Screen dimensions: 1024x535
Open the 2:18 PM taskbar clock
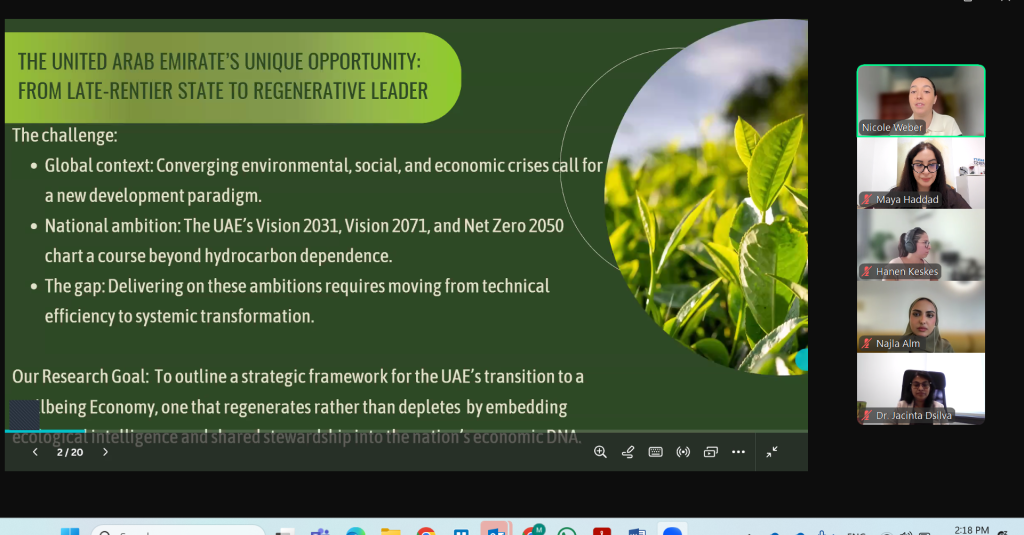click(x=972, y=530)
